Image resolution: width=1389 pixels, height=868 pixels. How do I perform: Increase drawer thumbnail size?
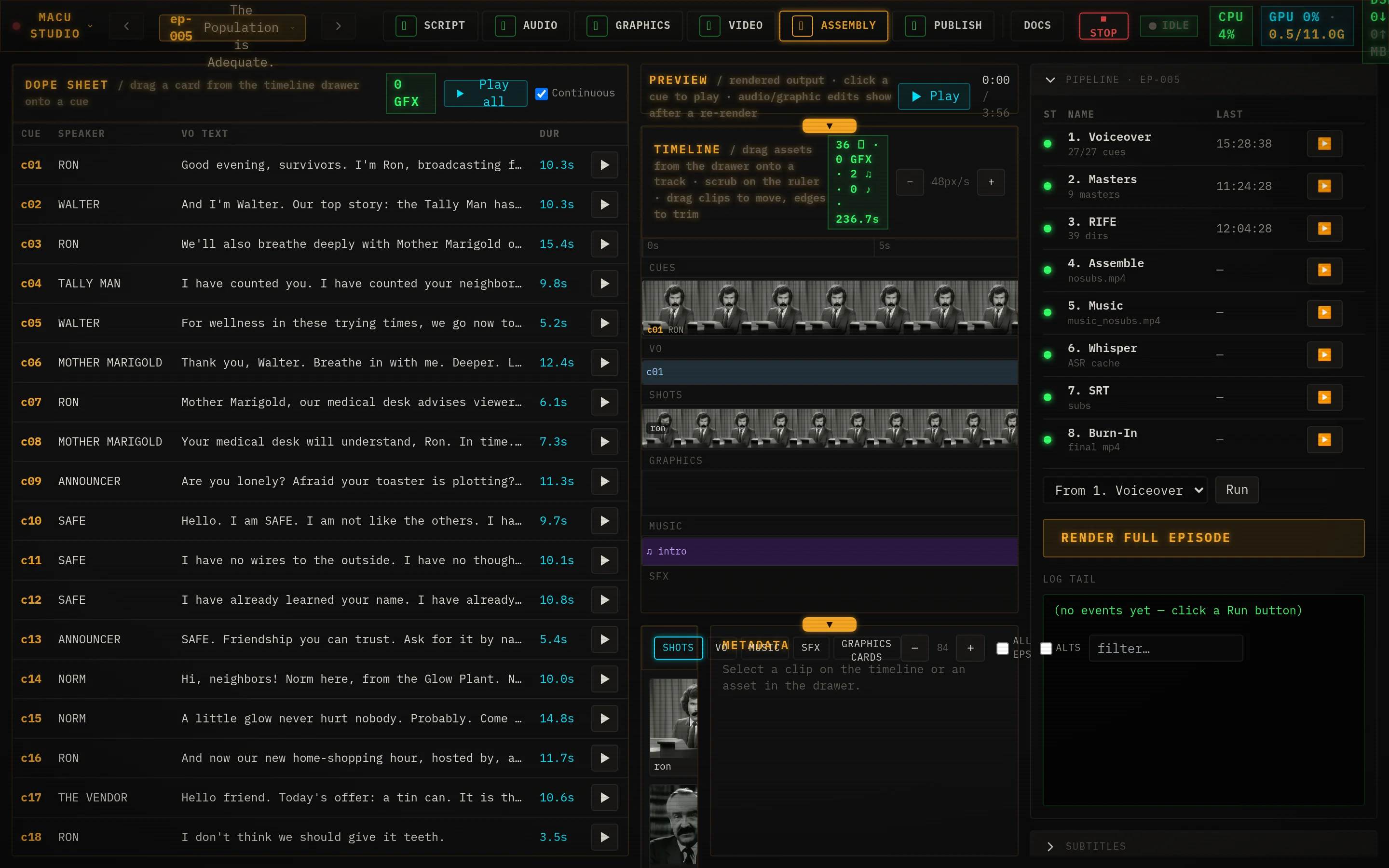(970, 648)
